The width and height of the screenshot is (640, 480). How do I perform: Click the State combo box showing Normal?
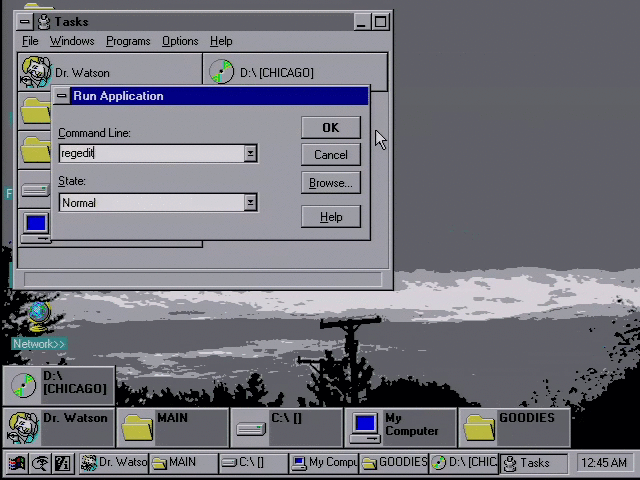[158, 202]
